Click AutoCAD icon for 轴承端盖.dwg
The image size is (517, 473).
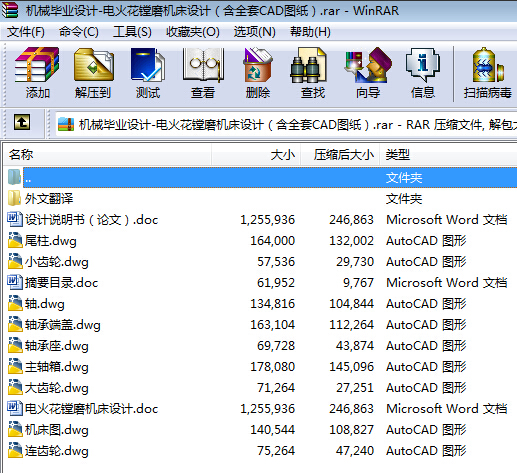[15, 324]
